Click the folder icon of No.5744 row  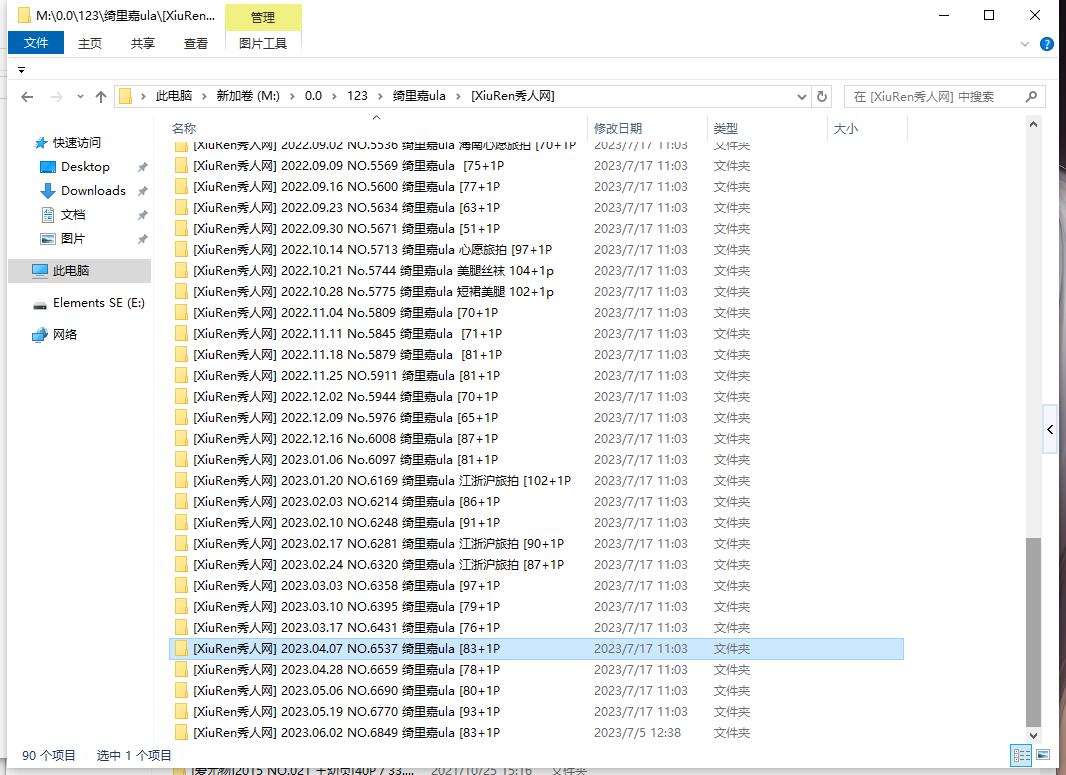181,271
